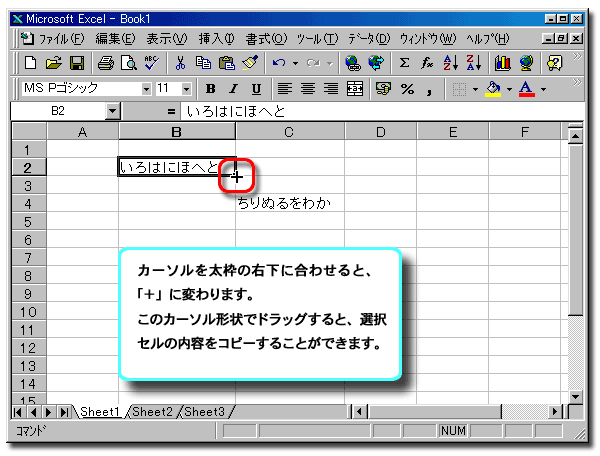Screen dimensions: 600x456
Task: Open the ファイル(F) menu
Action: 62,39
